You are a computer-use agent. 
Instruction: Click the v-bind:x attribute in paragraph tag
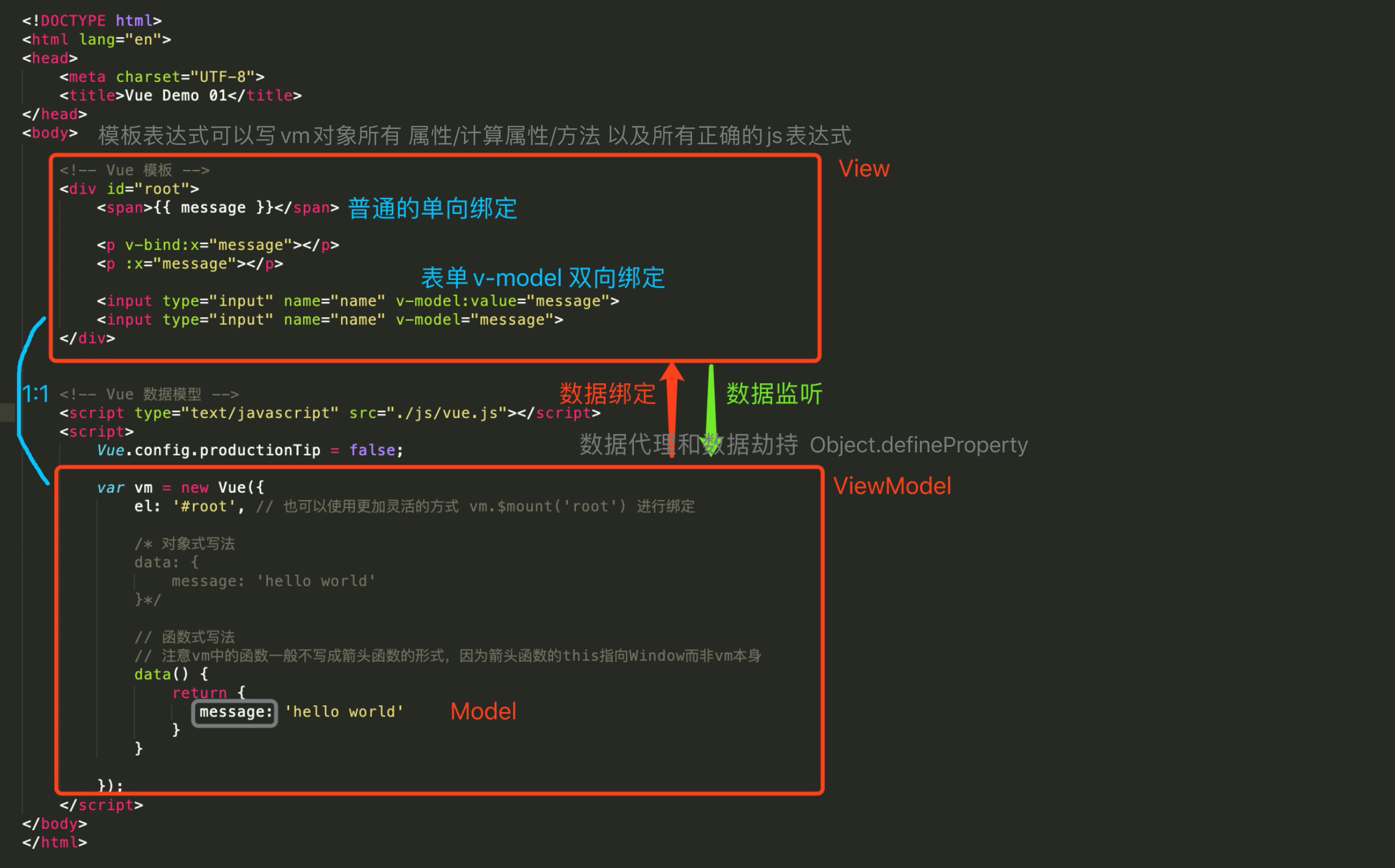pyautogui.click(x=161, y=245)
